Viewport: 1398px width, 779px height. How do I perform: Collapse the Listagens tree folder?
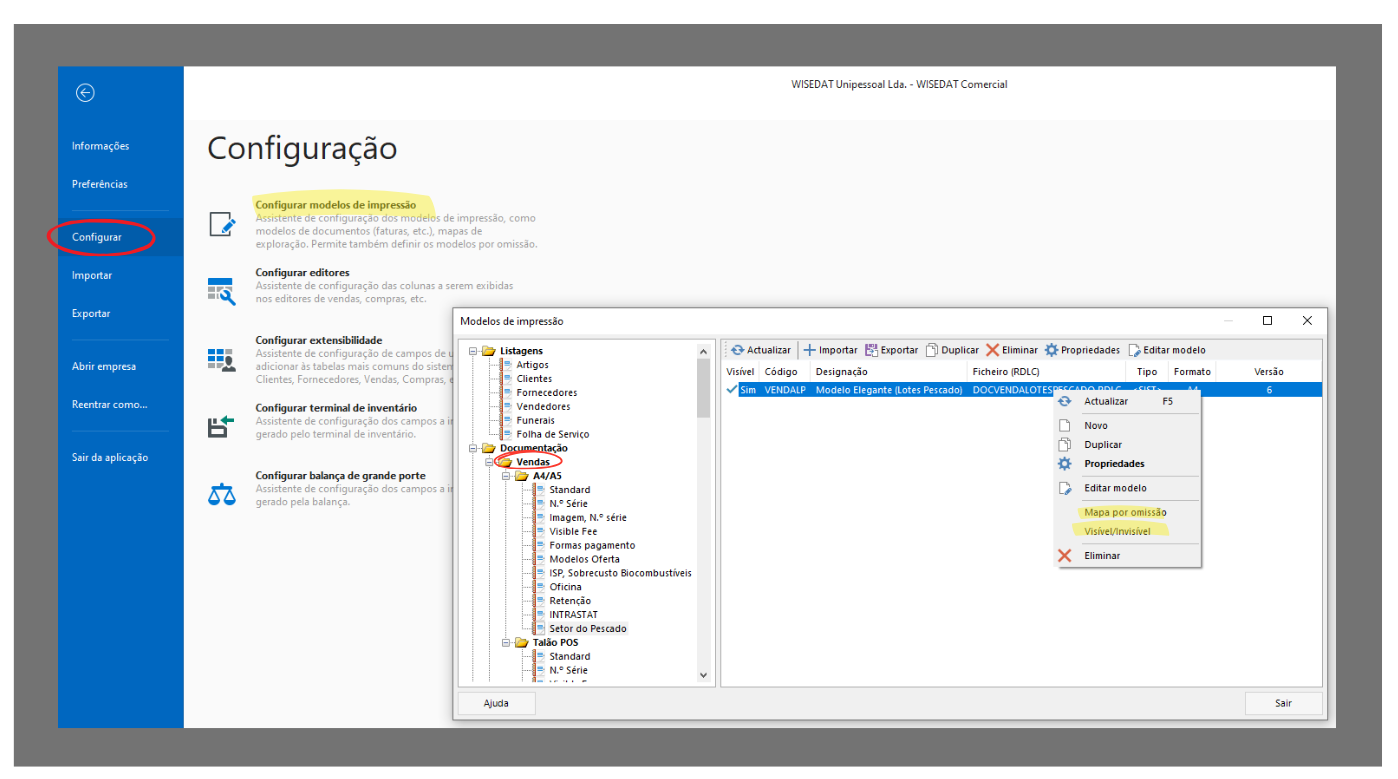473,351
